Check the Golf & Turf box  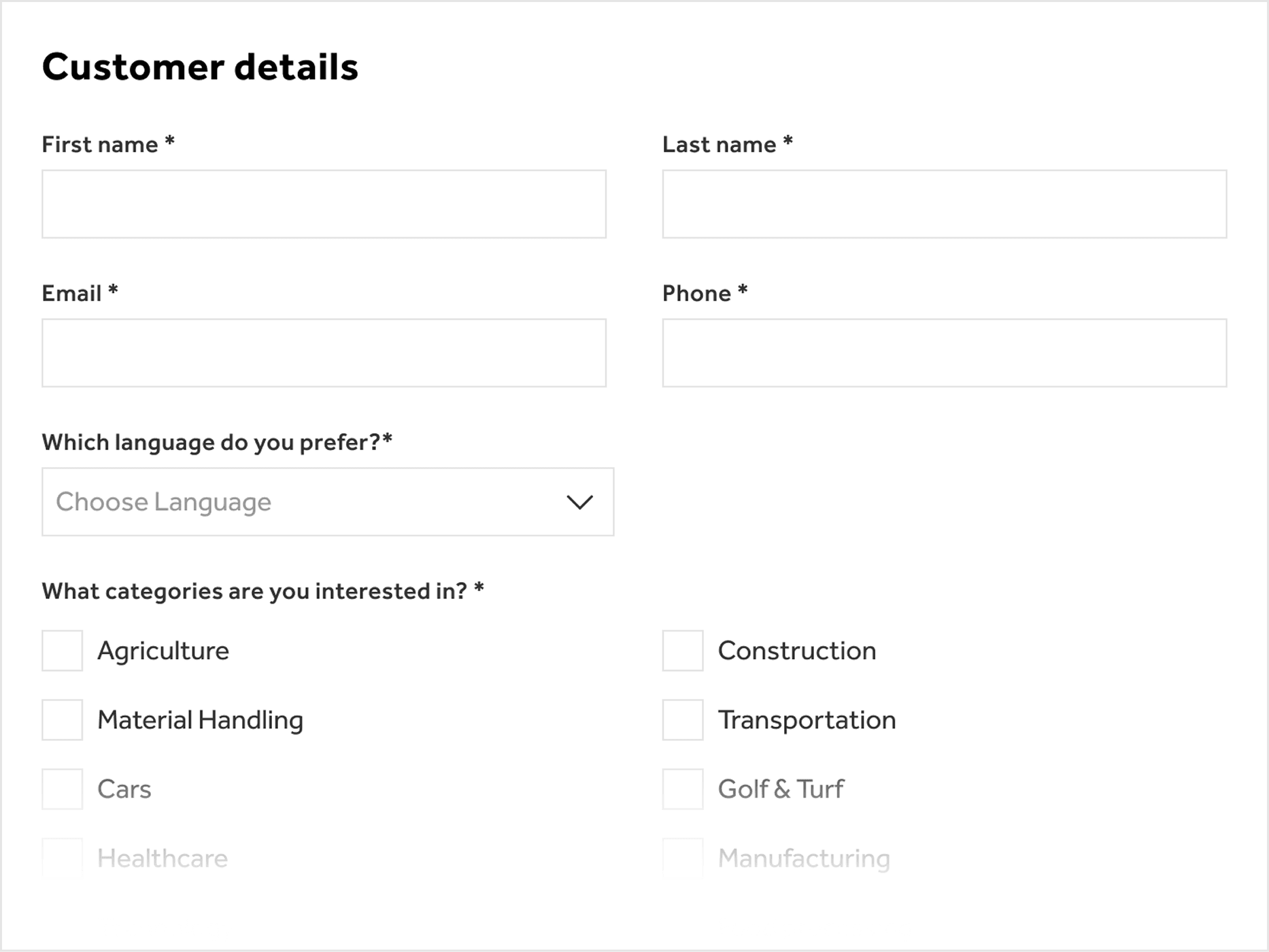[683, 789]
